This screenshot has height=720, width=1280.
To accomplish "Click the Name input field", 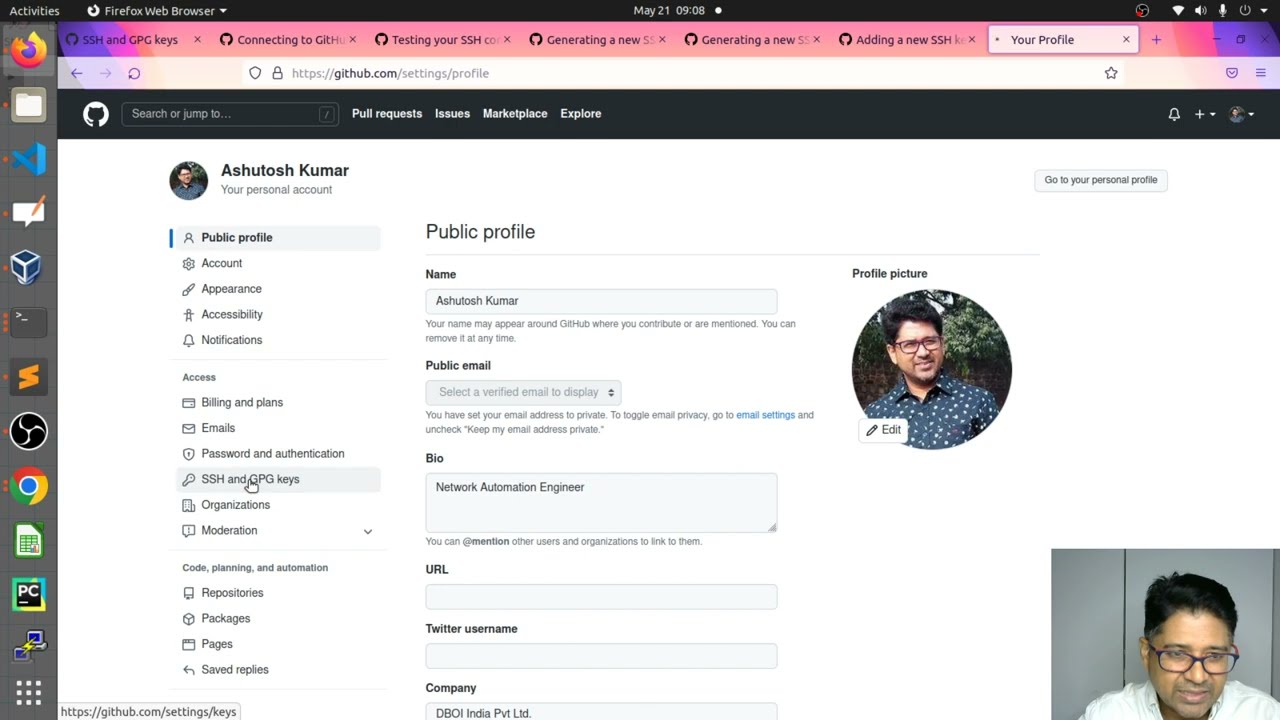I will (x=601, y=301).
